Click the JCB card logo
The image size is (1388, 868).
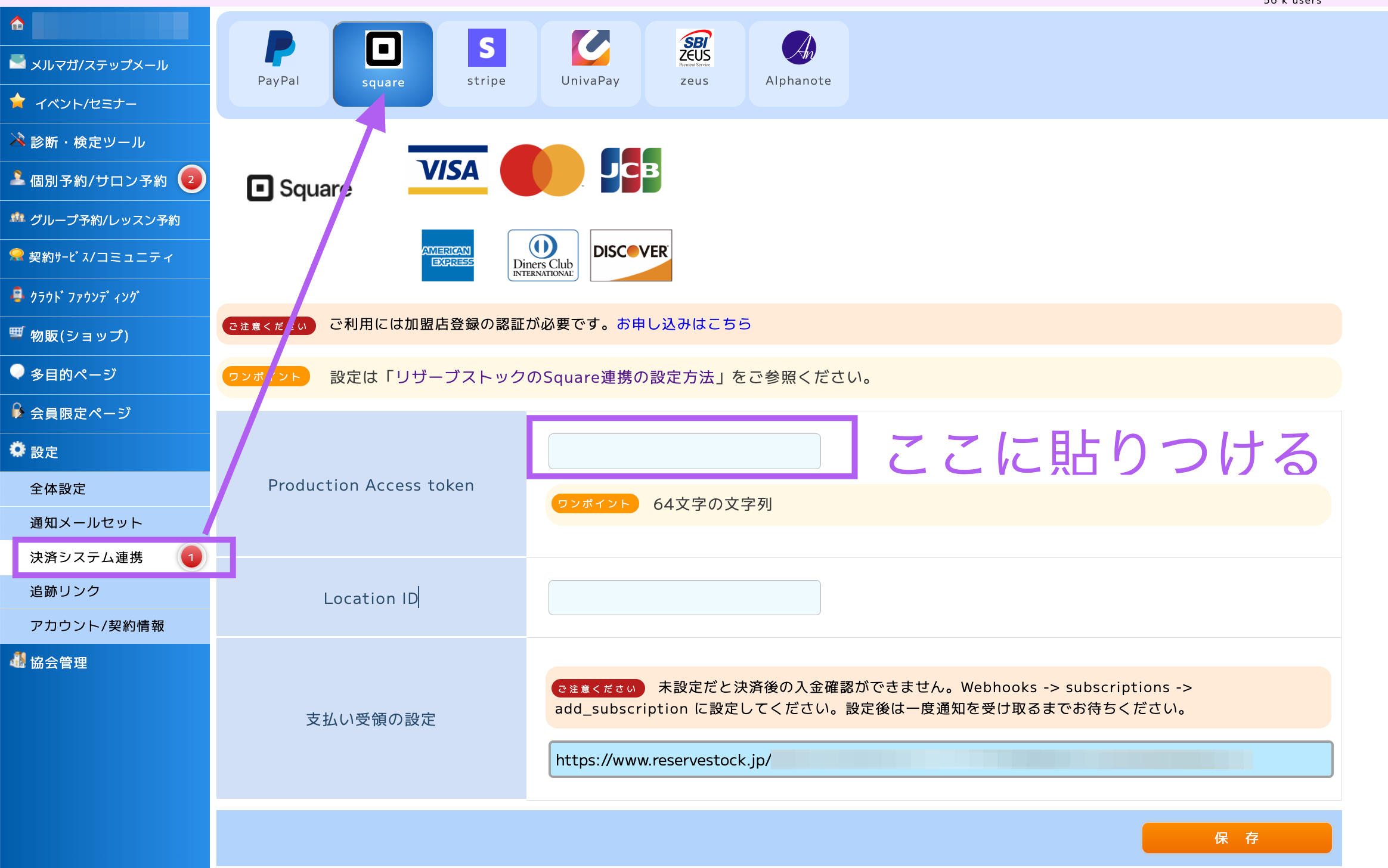pos(631,170)
